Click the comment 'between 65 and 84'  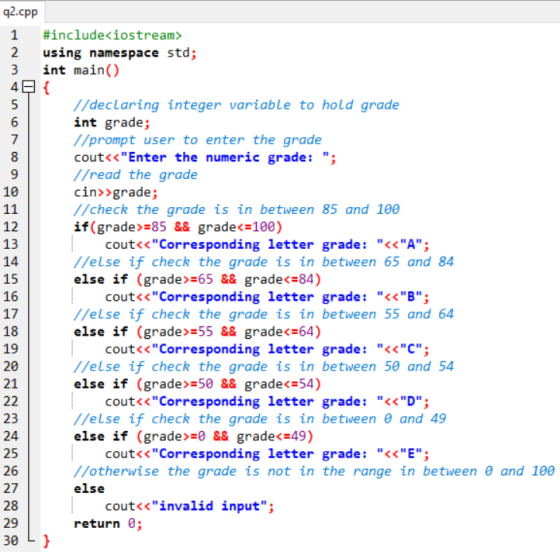(x=388, y=262)
